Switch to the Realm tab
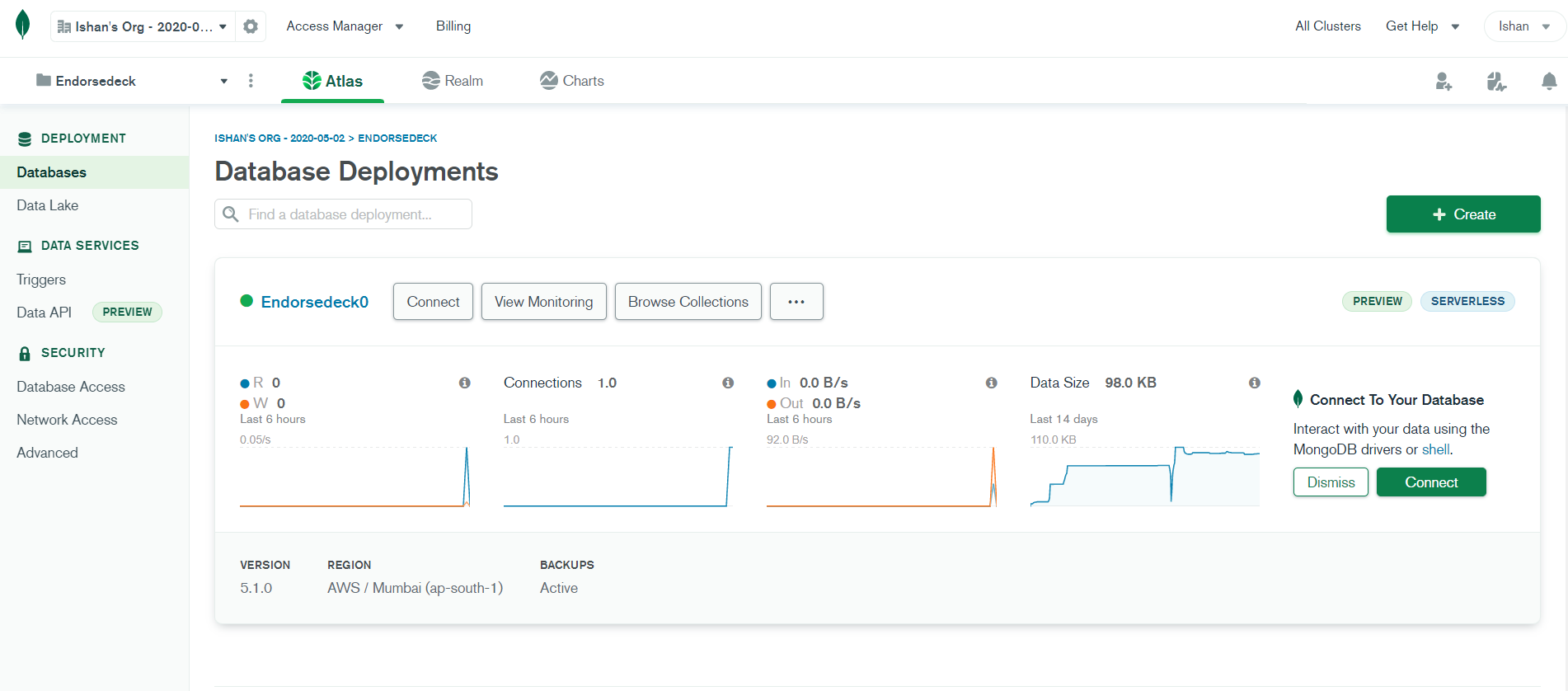Image resolution: width=1568 pixels, height=691 pixels. click(x=453, y=81)
